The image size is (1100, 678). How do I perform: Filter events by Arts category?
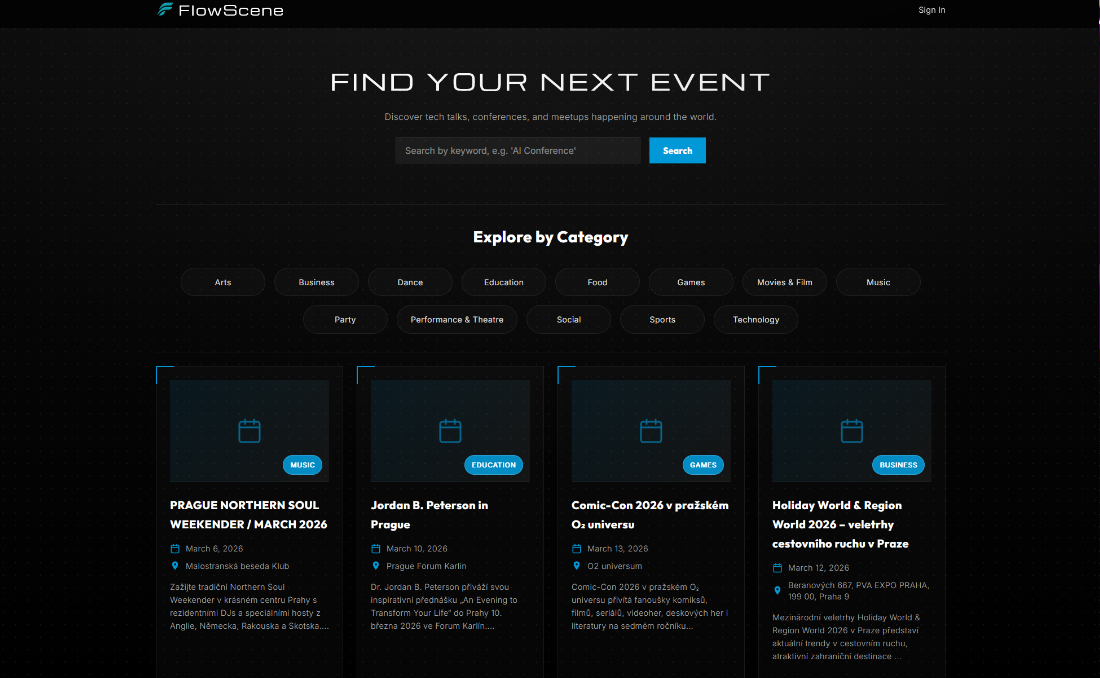(x=223, y=282)
